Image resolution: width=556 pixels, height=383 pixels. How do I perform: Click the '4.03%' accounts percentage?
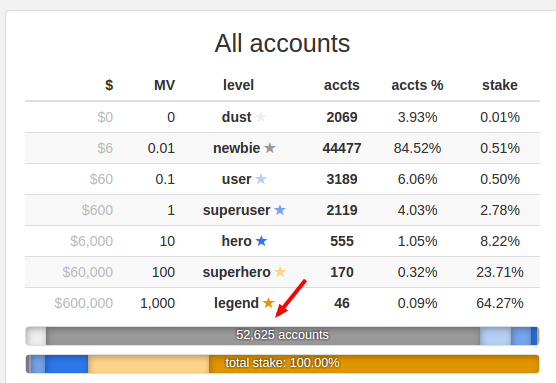point(417,210)
